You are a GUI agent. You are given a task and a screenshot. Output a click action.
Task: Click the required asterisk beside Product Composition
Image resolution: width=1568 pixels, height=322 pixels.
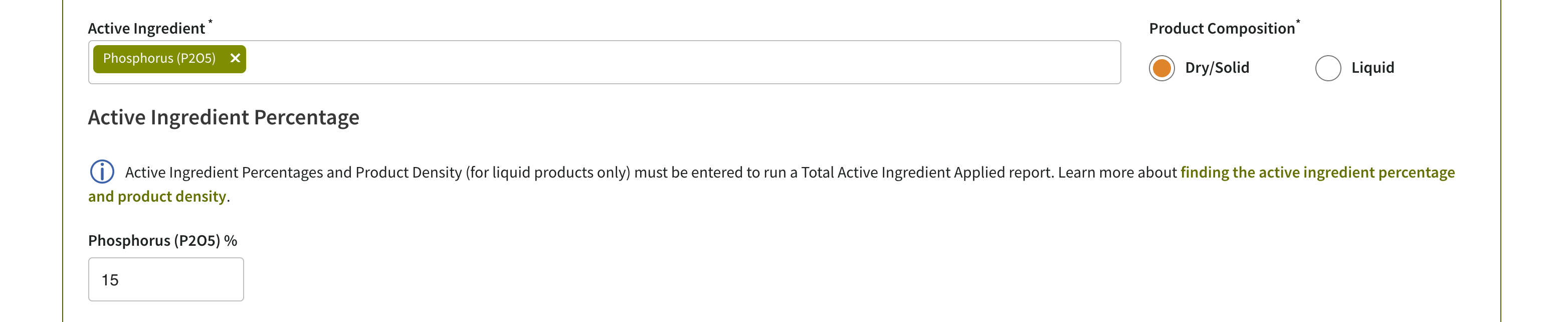pos(1298,23)
